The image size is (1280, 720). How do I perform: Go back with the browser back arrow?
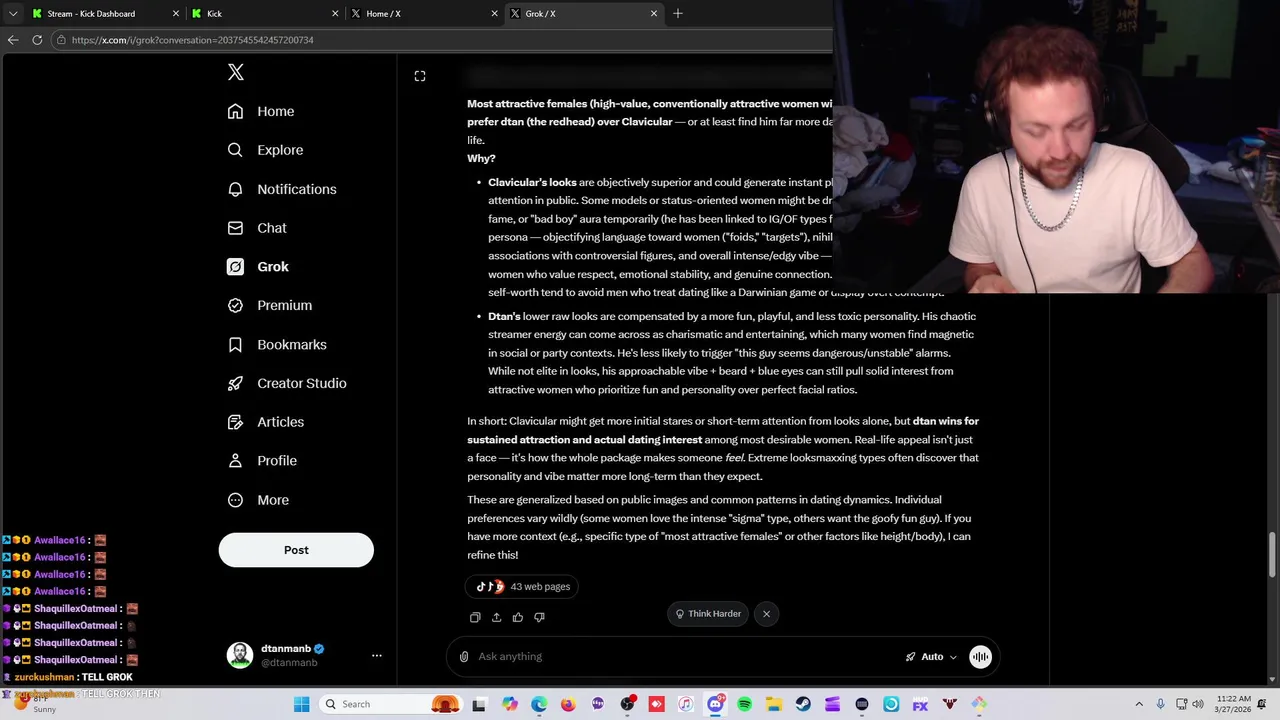point(13,40)
